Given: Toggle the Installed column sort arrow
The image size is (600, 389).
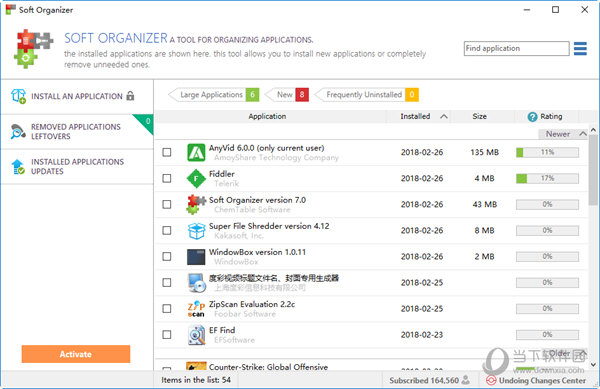Looking at the screenshot, I should [444, 116].
